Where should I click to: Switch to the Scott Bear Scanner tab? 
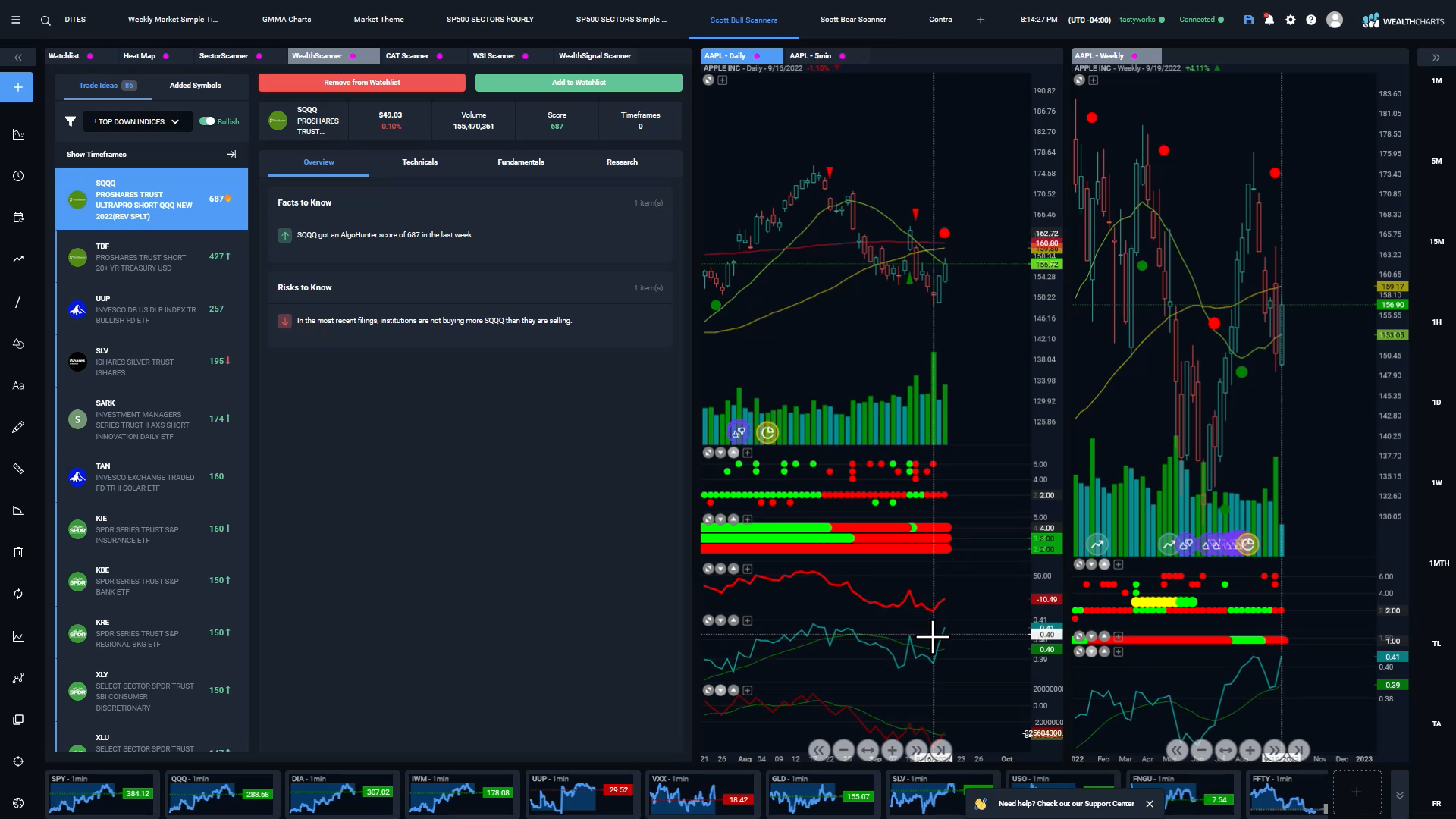853,20
